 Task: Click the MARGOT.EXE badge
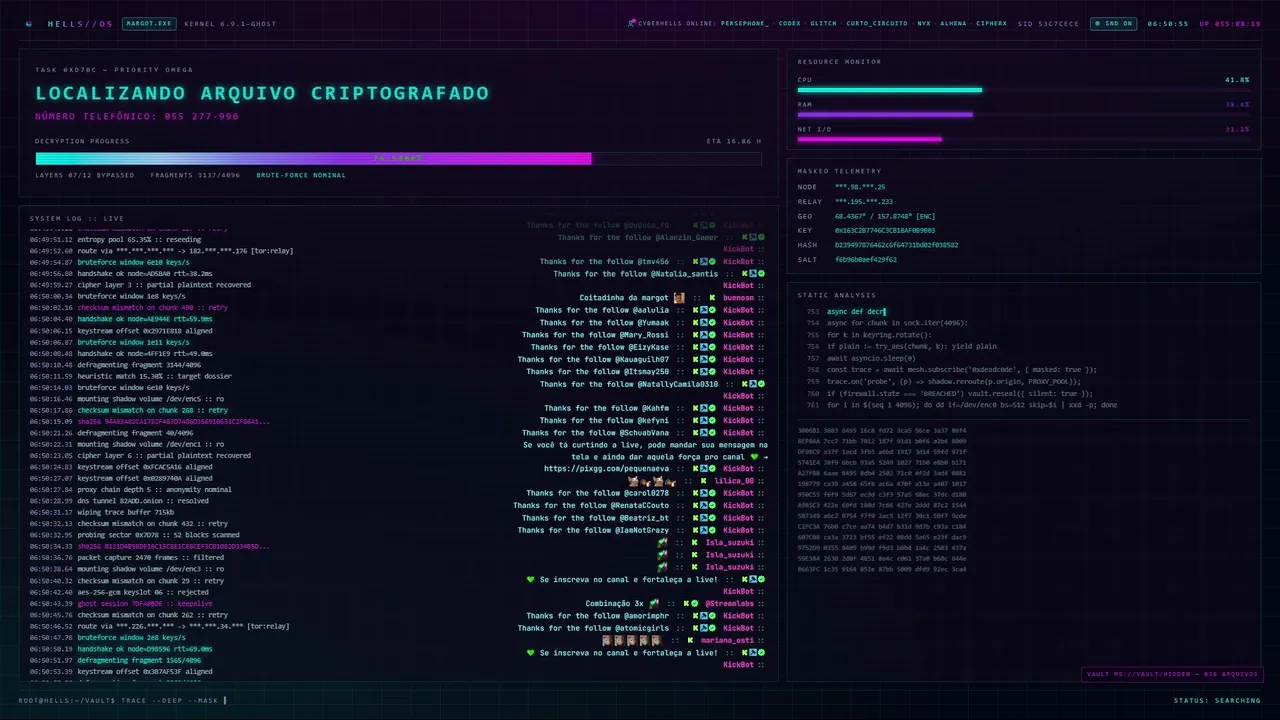(x=149, y=23)
